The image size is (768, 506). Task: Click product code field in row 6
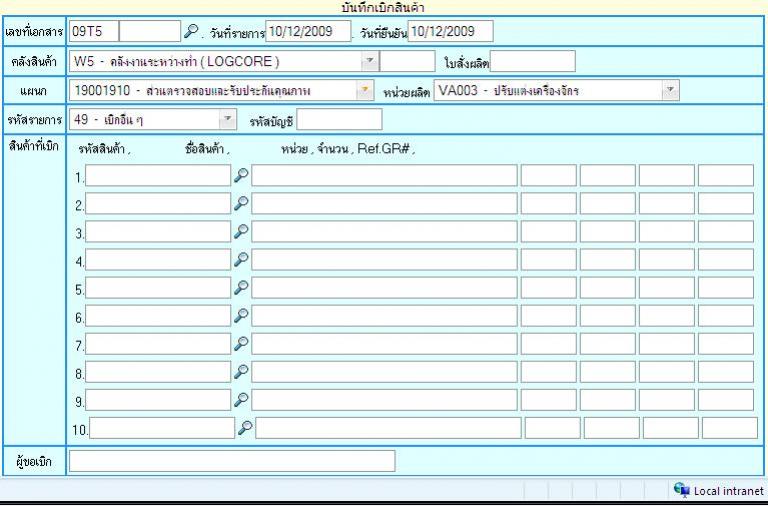[x=158, y=316]
